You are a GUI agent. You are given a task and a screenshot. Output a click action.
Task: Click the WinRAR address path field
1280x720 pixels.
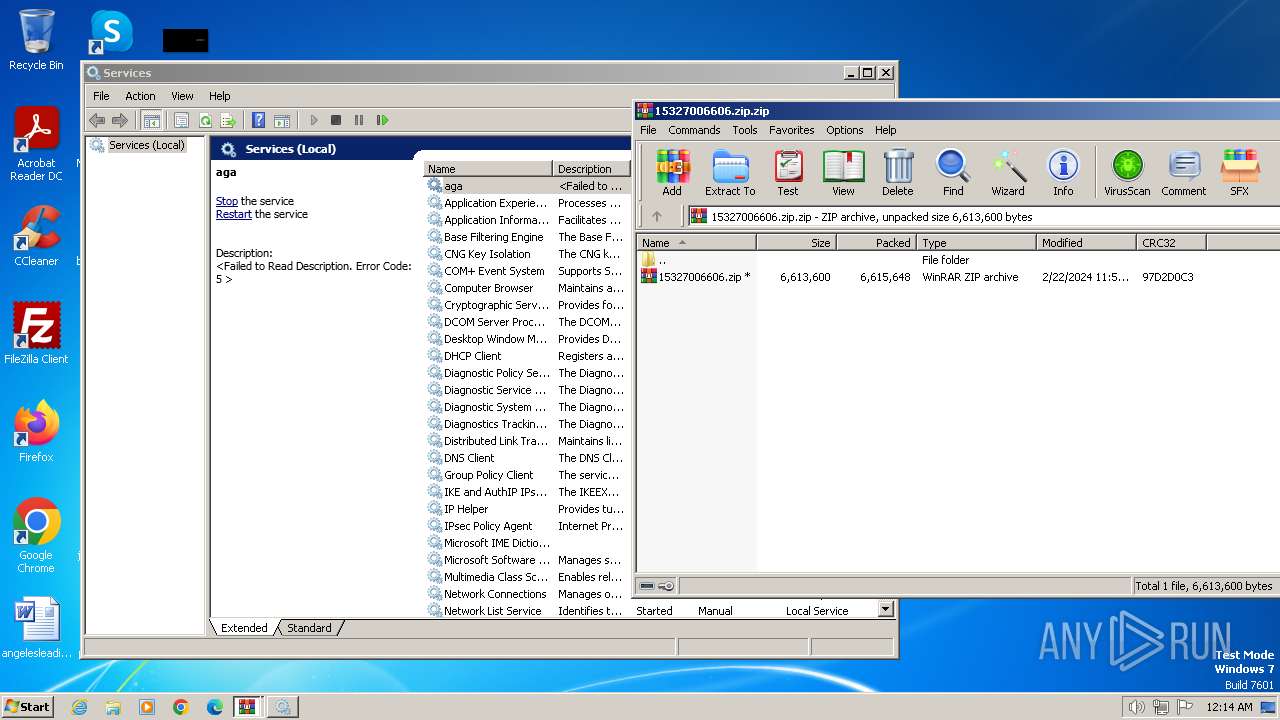(x=982, y=216)
